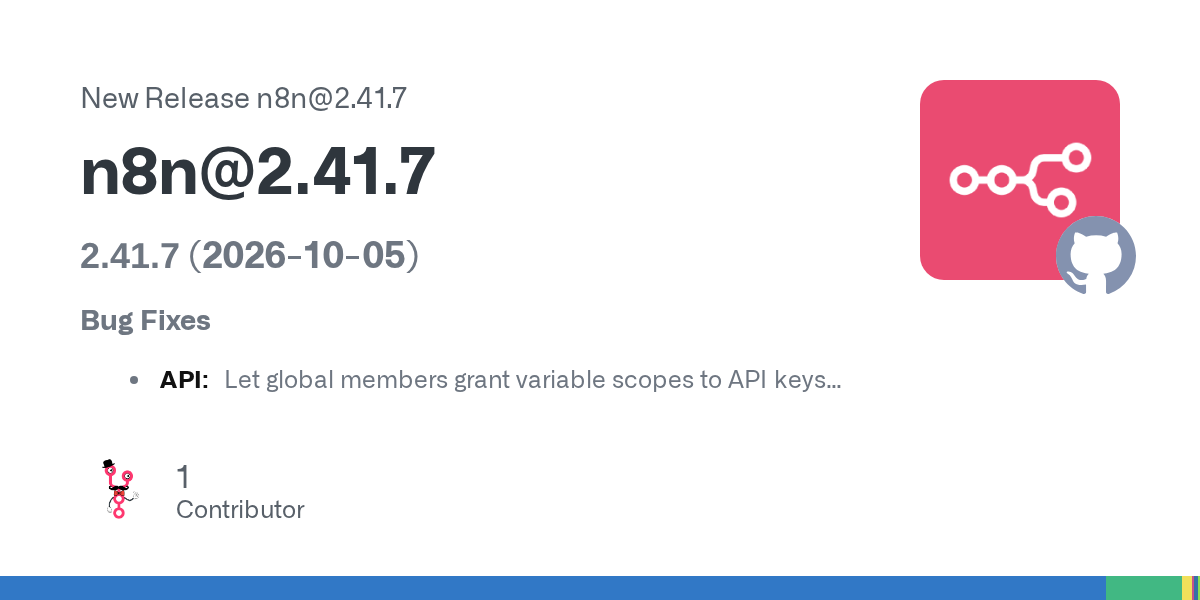1200x600 pixels.
Task: Open the n8n@2.41.7 release title
Action: pos(258,172)
